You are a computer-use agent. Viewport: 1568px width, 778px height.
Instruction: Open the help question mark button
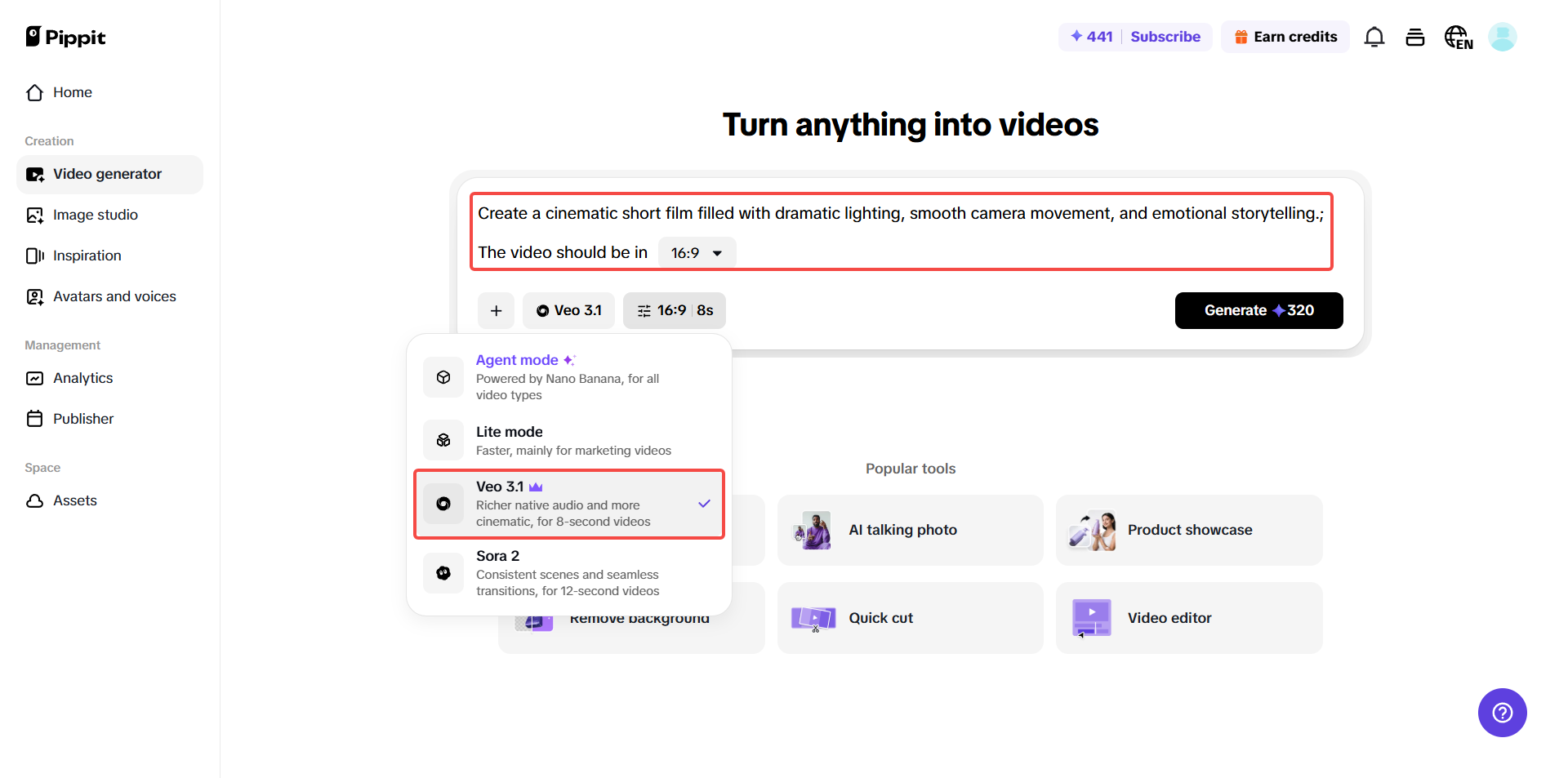(1503, 713)
